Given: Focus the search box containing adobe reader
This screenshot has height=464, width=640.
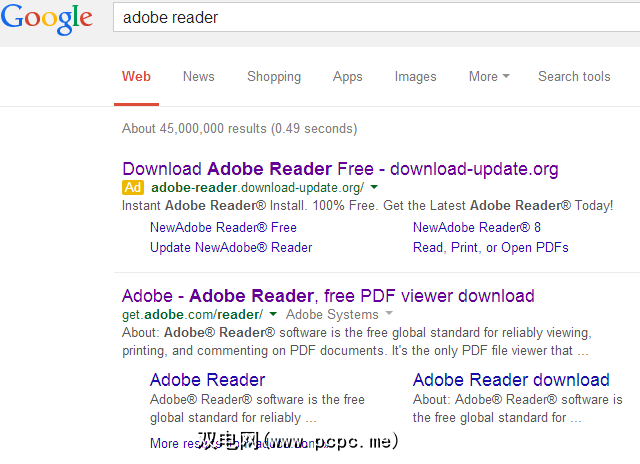Looking at the screenshot, I should (x=376, y=18).
